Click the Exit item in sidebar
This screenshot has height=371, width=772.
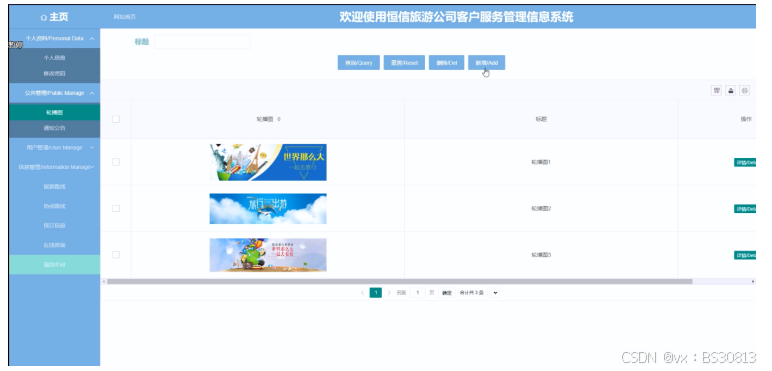[54, 265]
